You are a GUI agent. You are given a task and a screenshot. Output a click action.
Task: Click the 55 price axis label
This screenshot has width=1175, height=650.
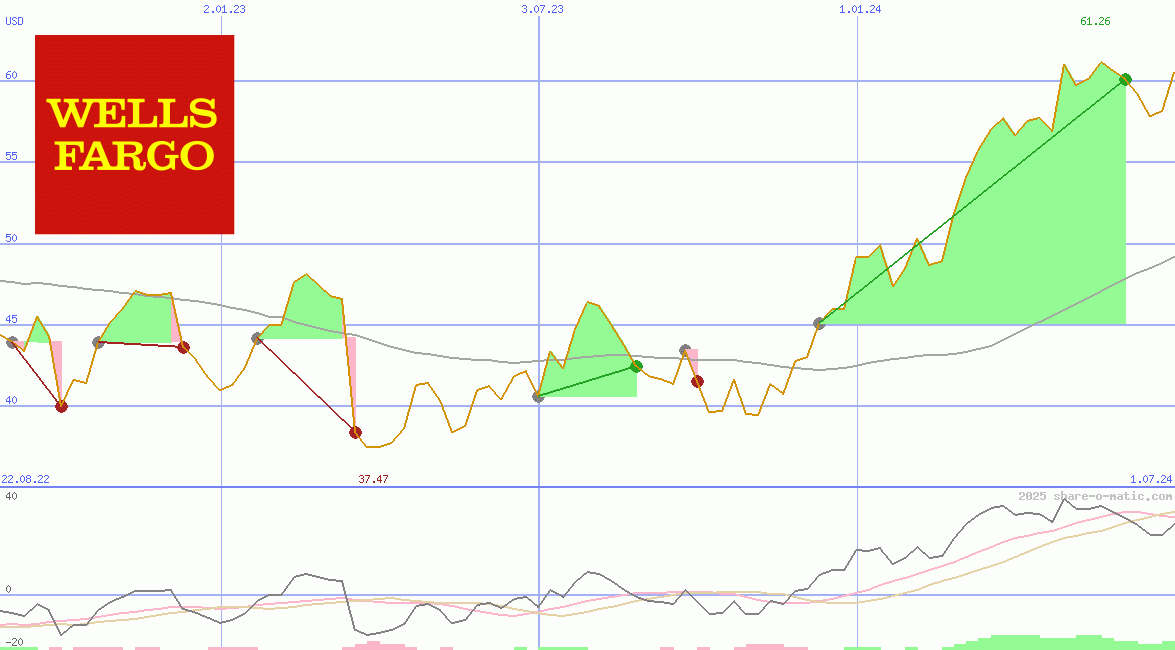click(x=11, y=157)
